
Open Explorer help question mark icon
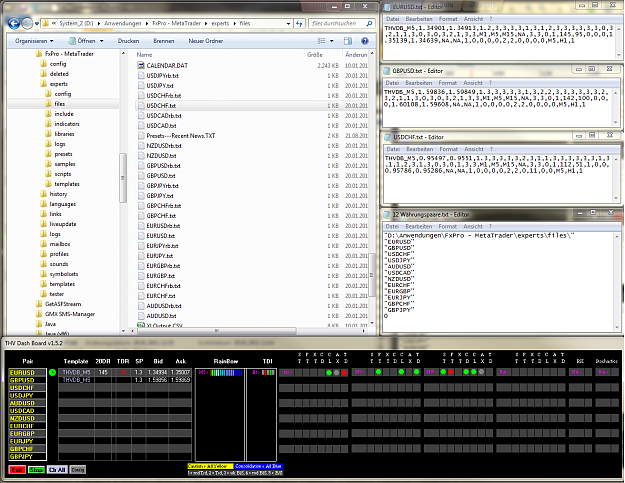tap(364, 41)
